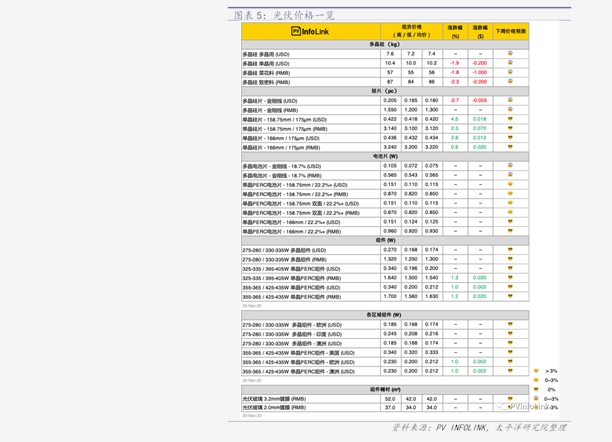The width and height of the screenshot is (612, 442).
Task: Select the figure title '图表 5: 光伏价格一览'
Action: (x=284, y=15)
